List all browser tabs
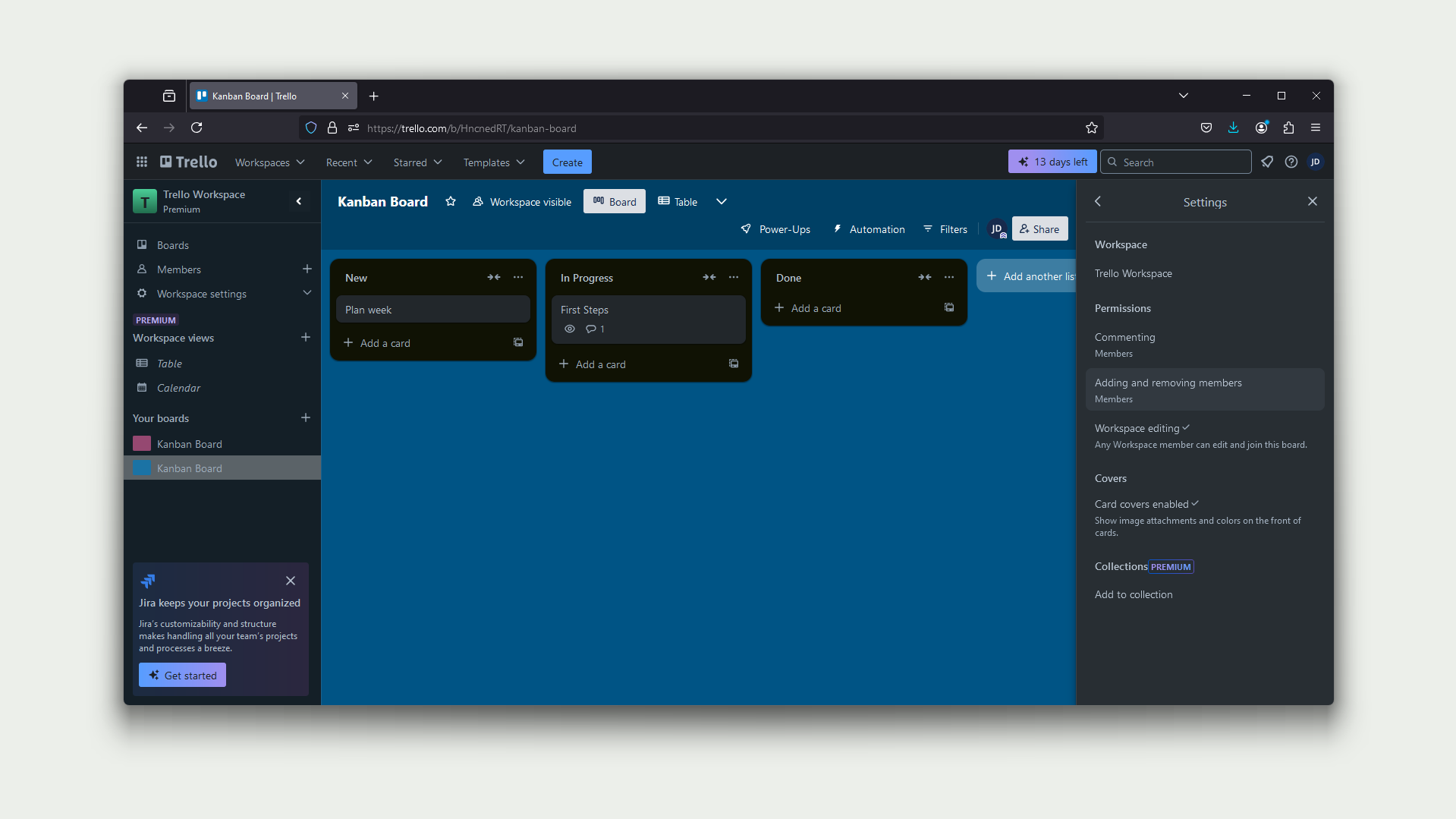The height and width of the screenshot is (819, 1456). click(1184, 96)
